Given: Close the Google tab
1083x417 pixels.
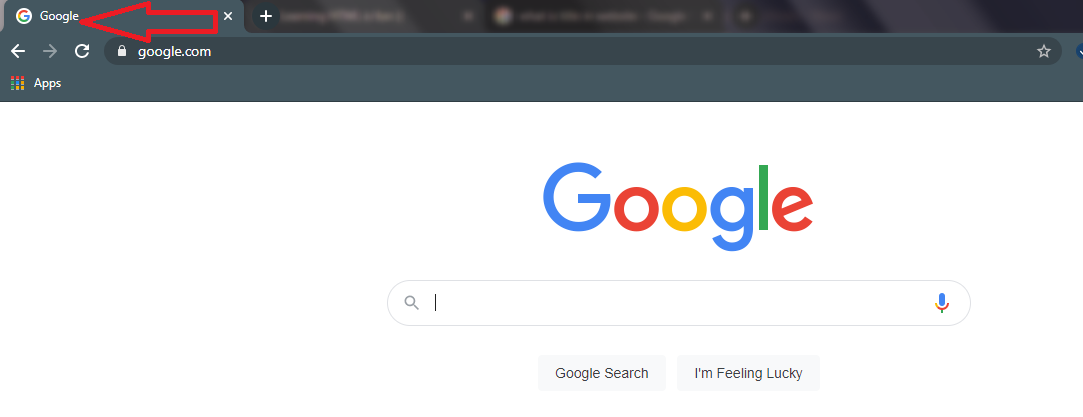Looking at the screenshot, I should (x=228, y=16).
